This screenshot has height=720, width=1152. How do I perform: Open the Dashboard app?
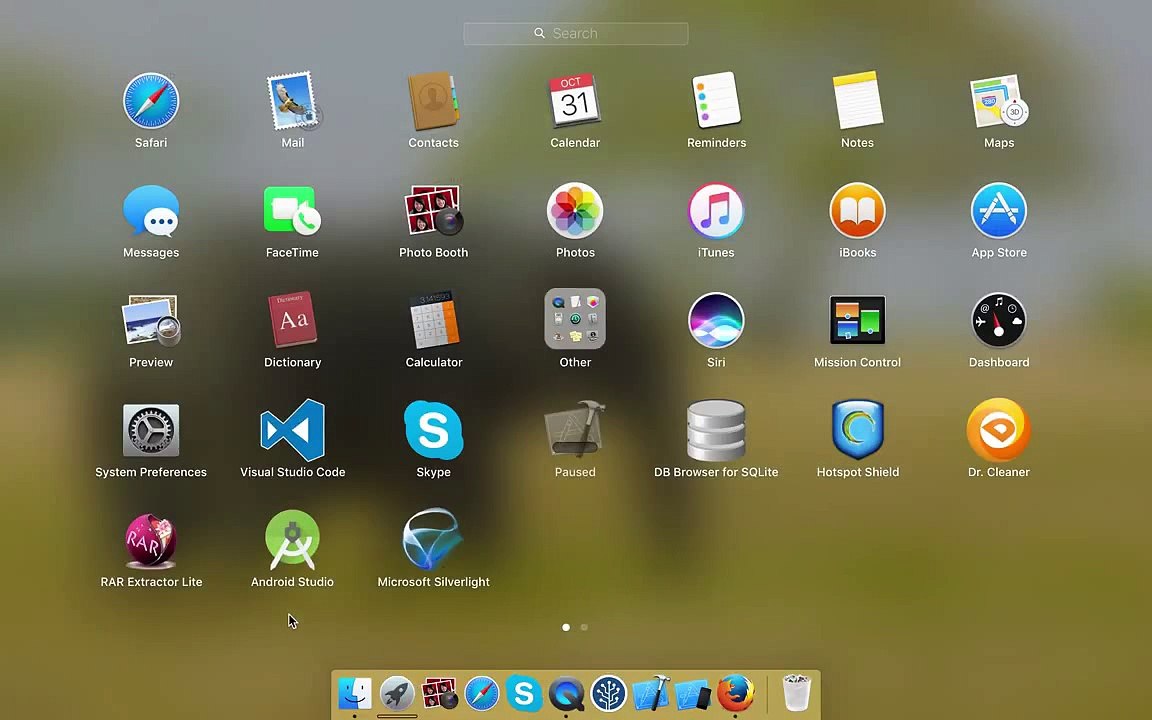[x=999, y=320]
